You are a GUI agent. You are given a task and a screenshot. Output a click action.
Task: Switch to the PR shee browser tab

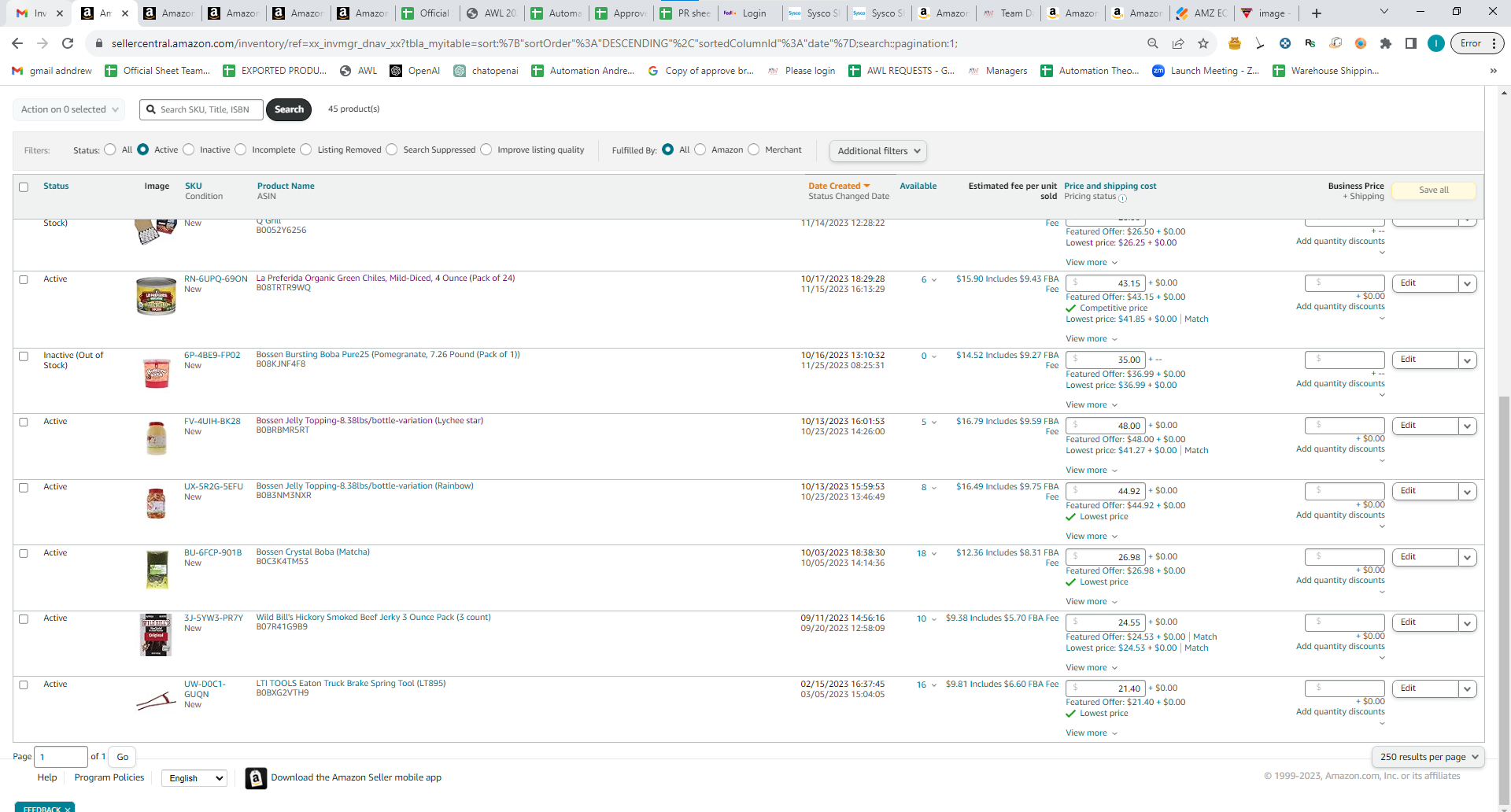point(686,13)
